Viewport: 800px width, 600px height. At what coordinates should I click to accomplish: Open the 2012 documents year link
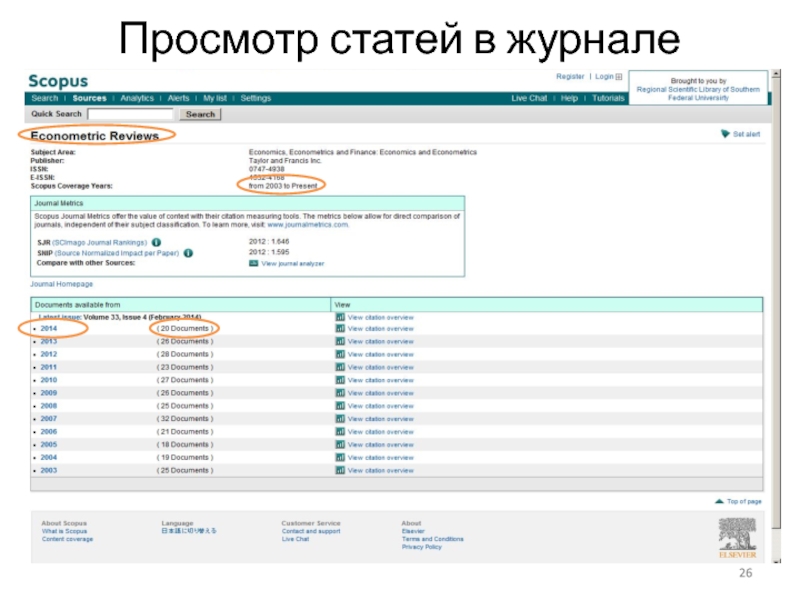48,354
